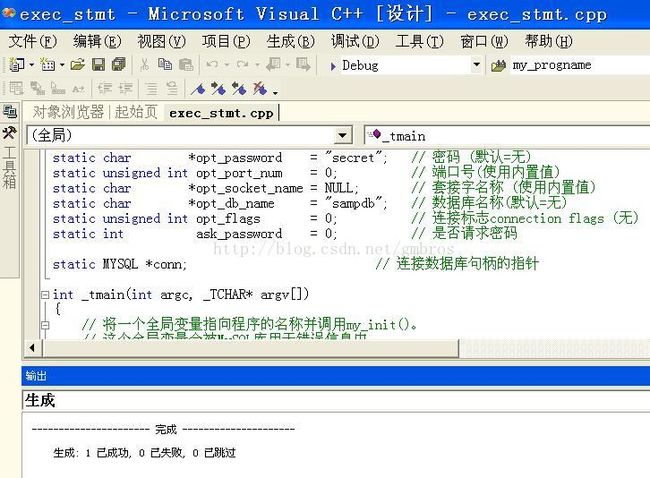Viewport: 650px width, 478px height.
Task: Click the horizontal scrollbar left arrow
Action: pyautogui.click(x=32, y=348)
